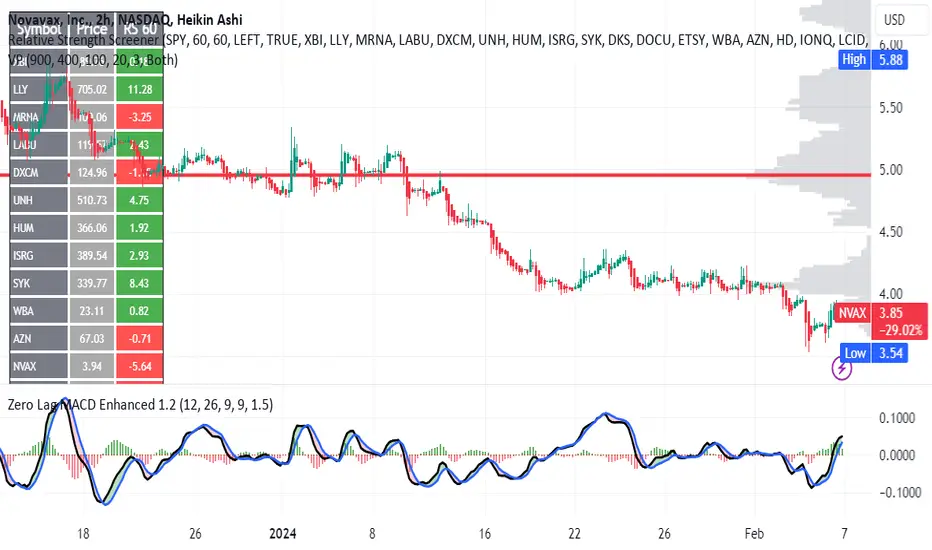The height and width of the screenshot is (550, 932).
Task: Click the 5.50 price axis label
Action: point(890,108)
